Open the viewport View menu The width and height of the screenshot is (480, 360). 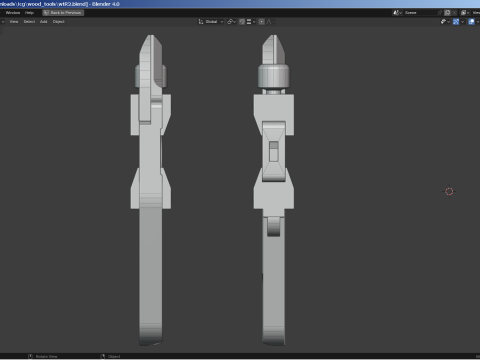[x=14, y=22]
